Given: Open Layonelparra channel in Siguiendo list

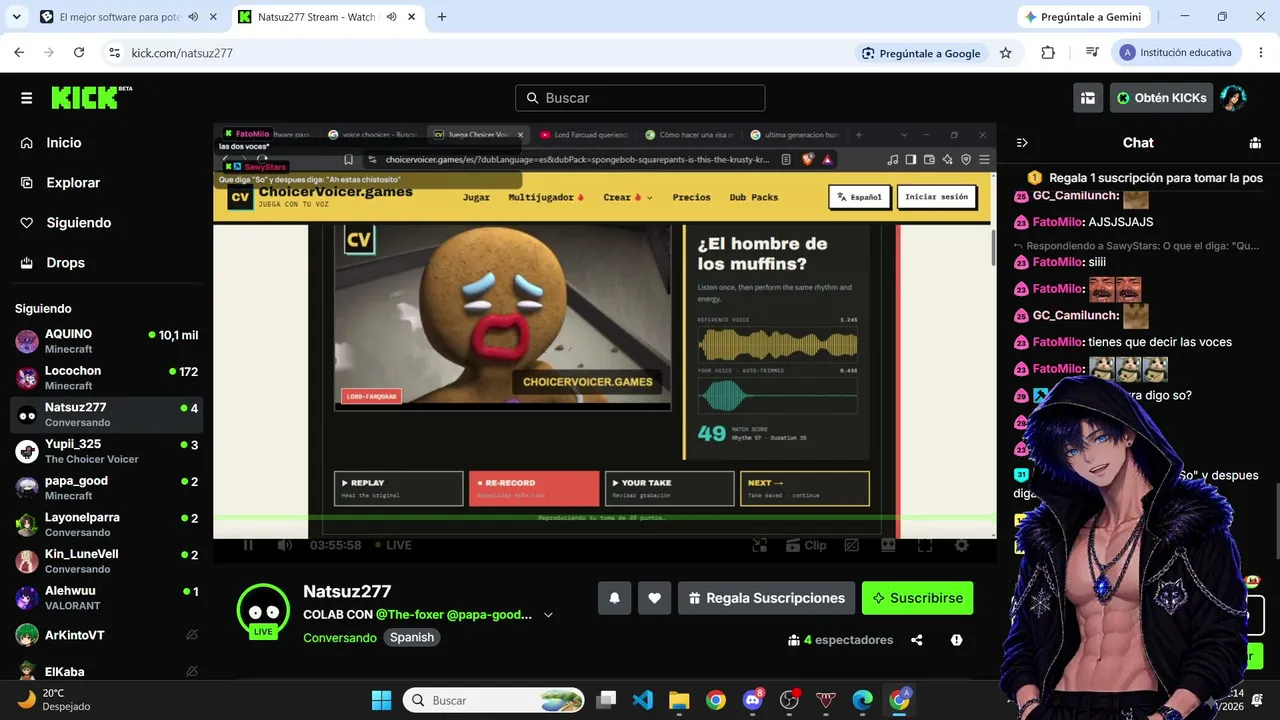Looking at the screenshot, I should (106, 525).
